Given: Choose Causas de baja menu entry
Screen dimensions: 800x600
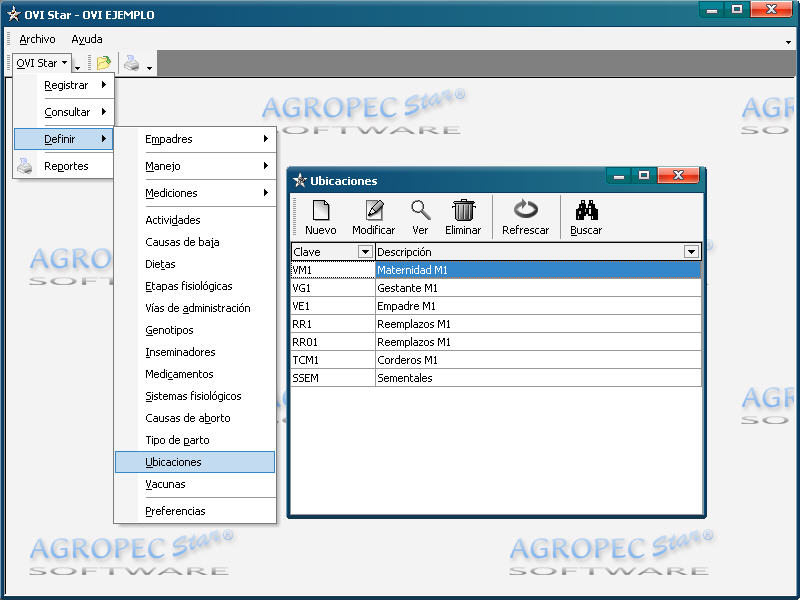Looking at the screenshot, I should pyautogui.click(x=194, y=242).
